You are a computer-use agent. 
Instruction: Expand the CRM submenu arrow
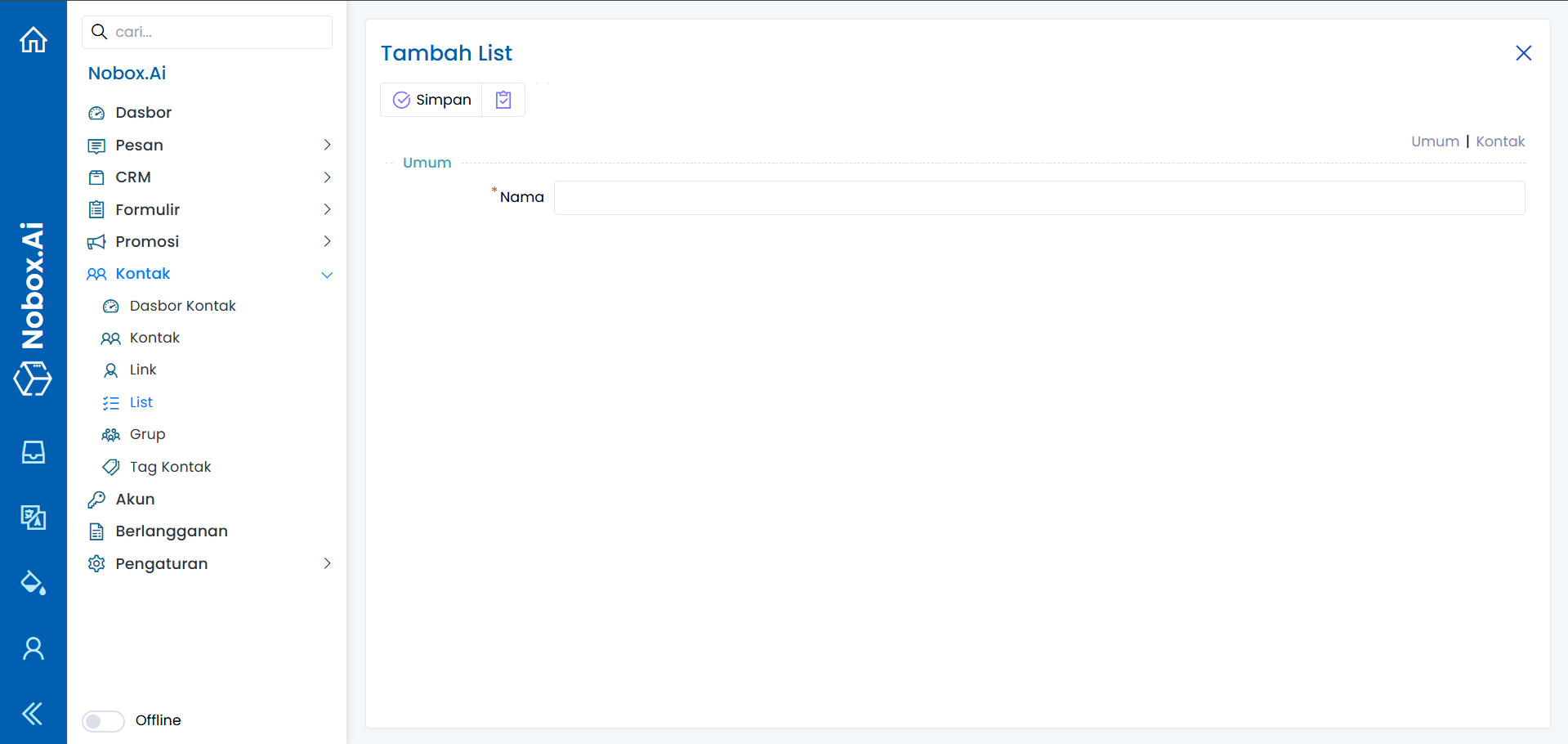click(327, 177)
